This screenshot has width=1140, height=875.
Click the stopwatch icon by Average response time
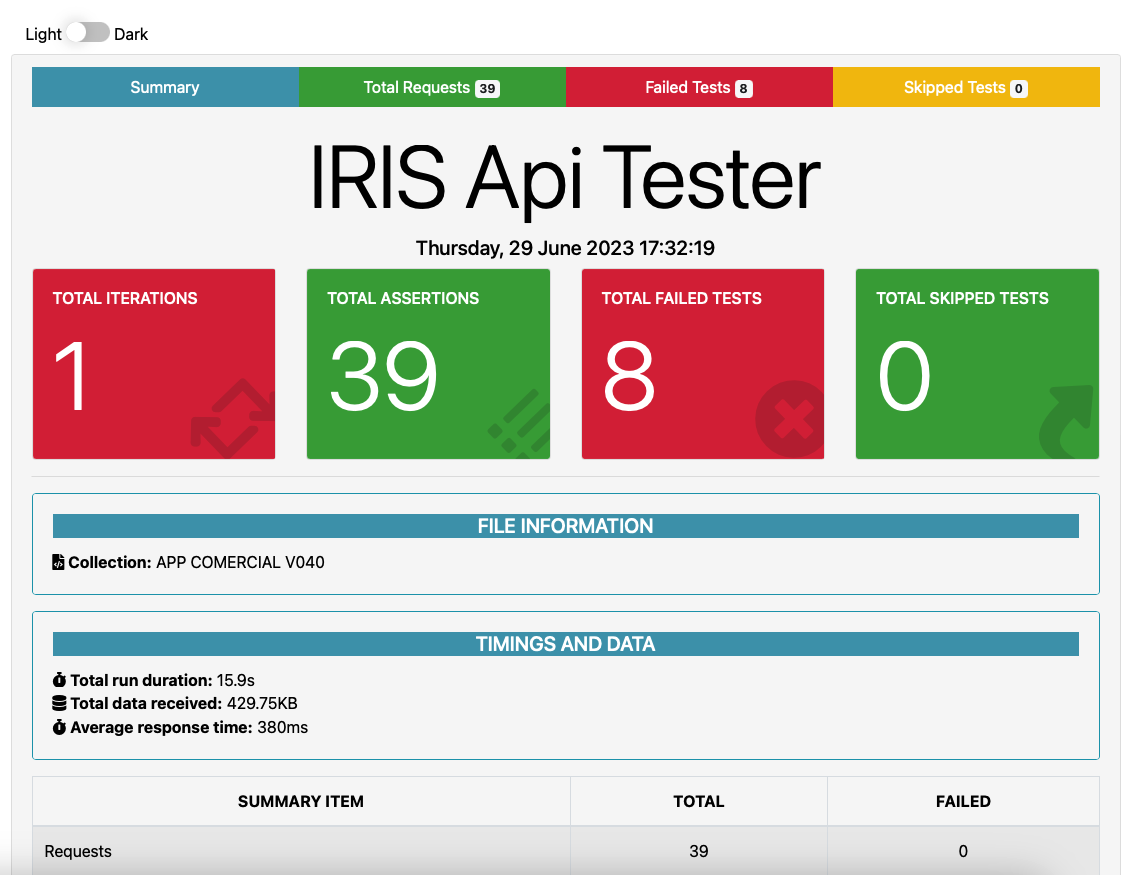59,728
